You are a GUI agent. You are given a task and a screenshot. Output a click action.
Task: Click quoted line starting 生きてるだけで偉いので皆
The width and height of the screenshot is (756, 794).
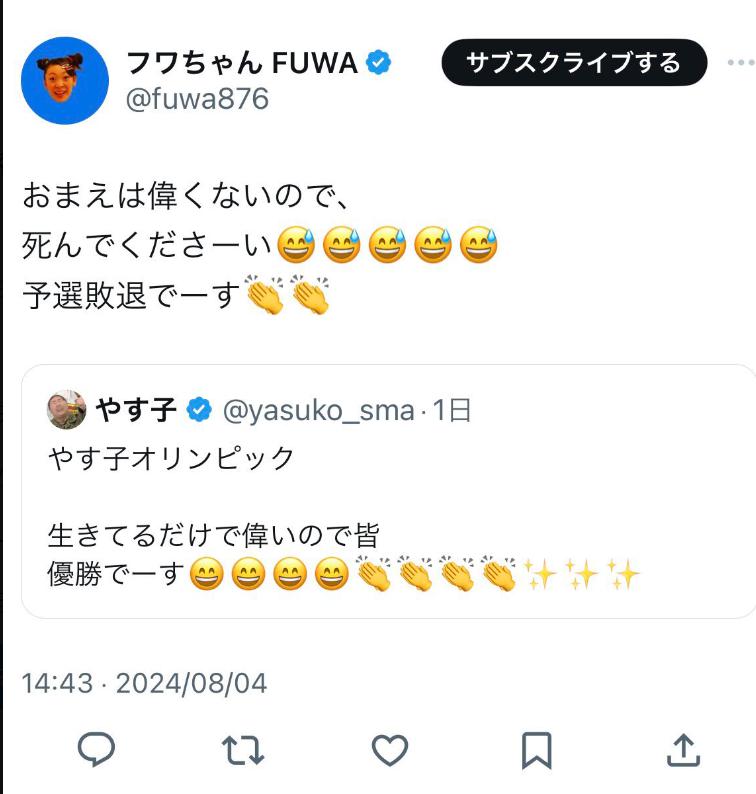pyautogui.click(x=213, y=536)
